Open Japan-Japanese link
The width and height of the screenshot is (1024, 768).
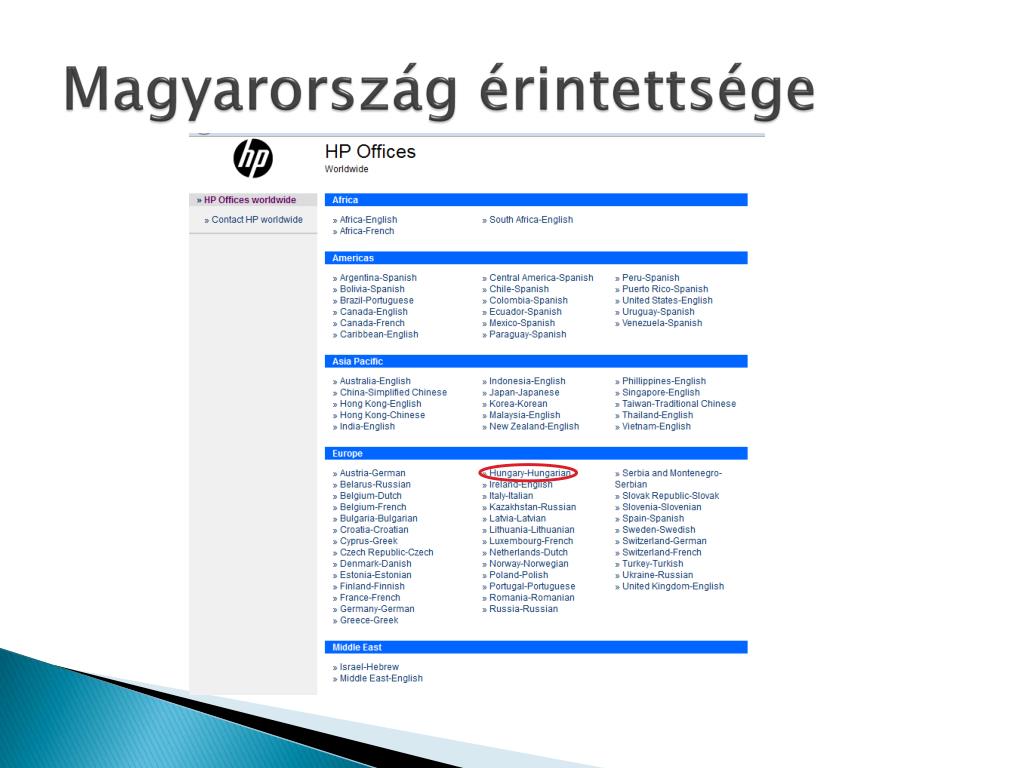(x=524, y=392)
